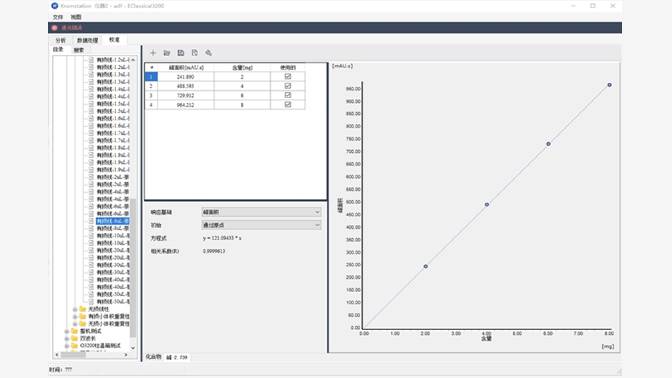Screen dimensions: 672x378
Task: Switch to the middle data processing tab
Action: 87,40
